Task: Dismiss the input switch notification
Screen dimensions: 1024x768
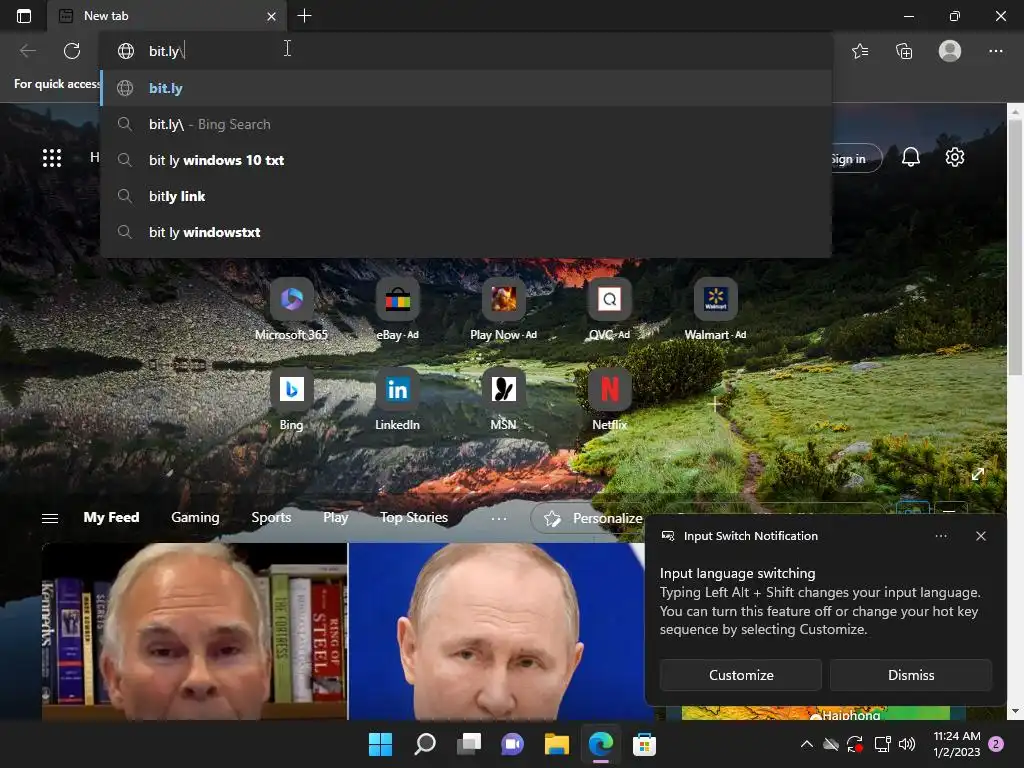Action: [x=910, y=675]
